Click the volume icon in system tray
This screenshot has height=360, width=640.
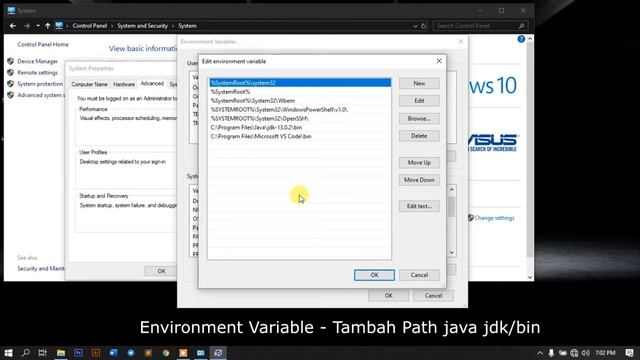click(x=586, y=353)
